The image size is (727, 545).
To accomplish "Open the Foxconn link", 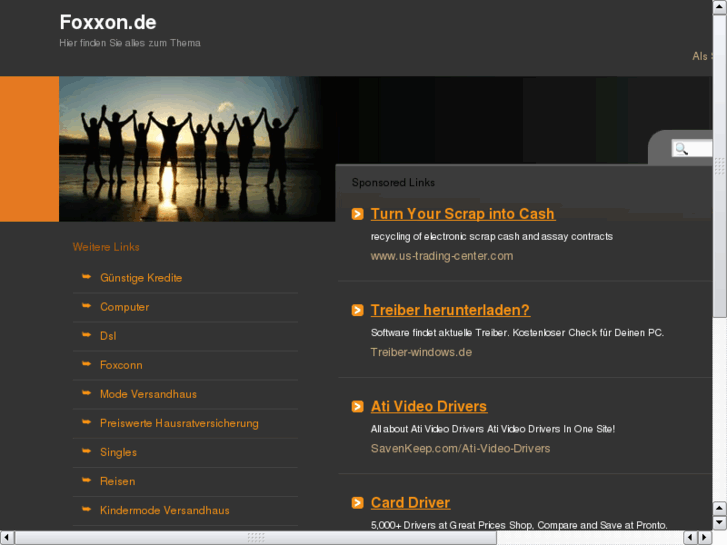I will click(121, 365).
